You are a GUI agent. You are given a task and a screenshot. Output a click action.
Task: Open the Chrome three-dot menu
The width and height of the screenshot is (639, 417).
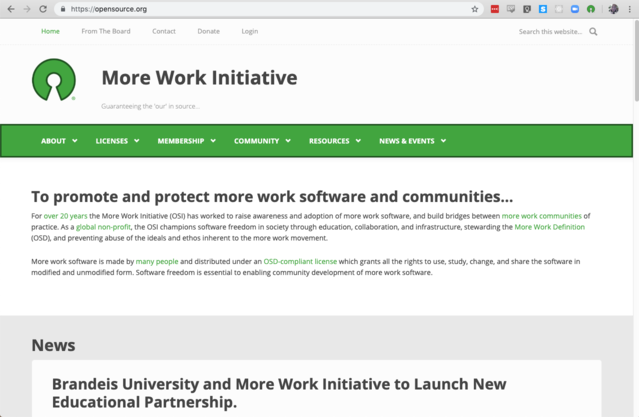630,9
